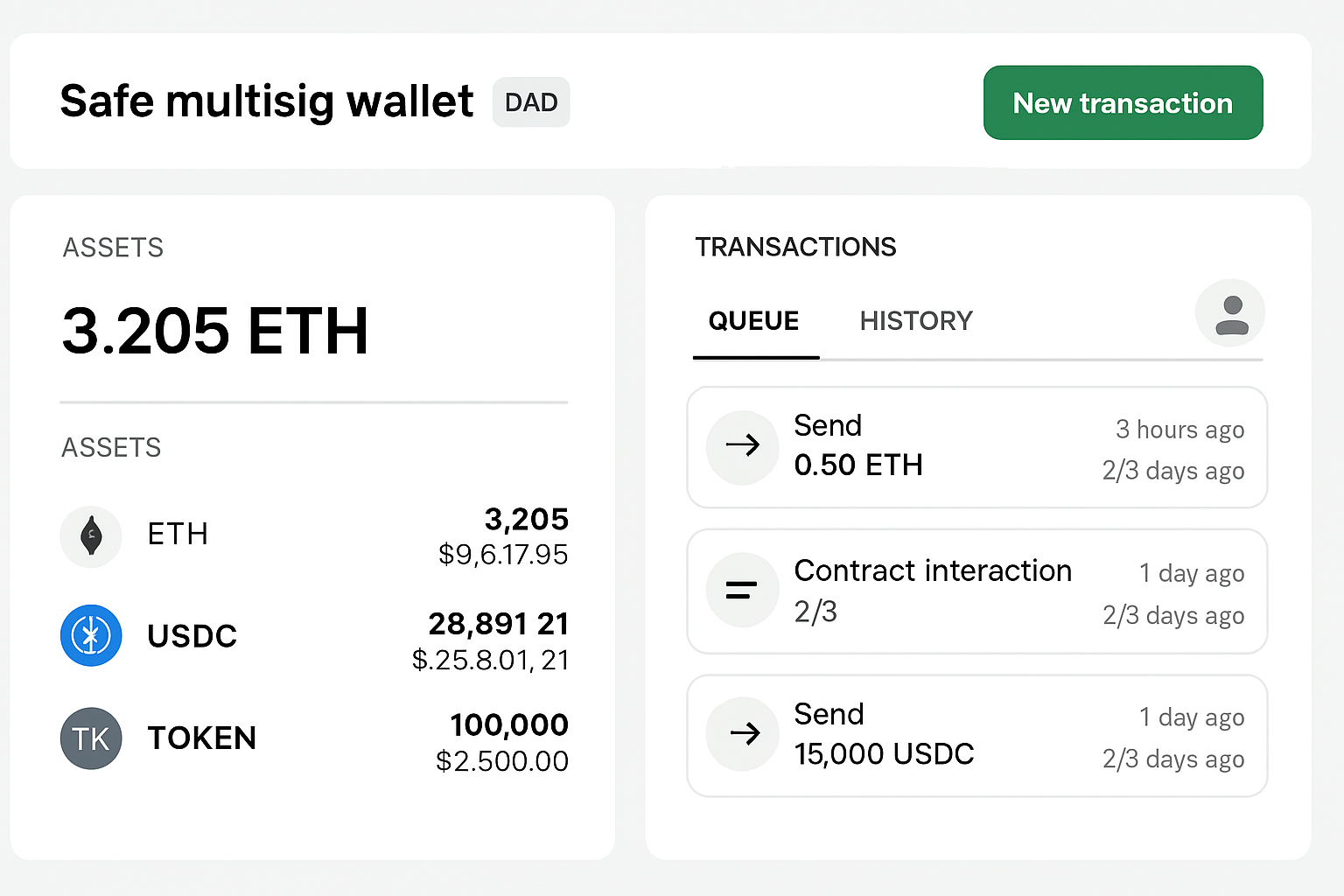Screen dimensions: 1344x896
Task: Select the ETH asset row
Action: click(313, 535)
